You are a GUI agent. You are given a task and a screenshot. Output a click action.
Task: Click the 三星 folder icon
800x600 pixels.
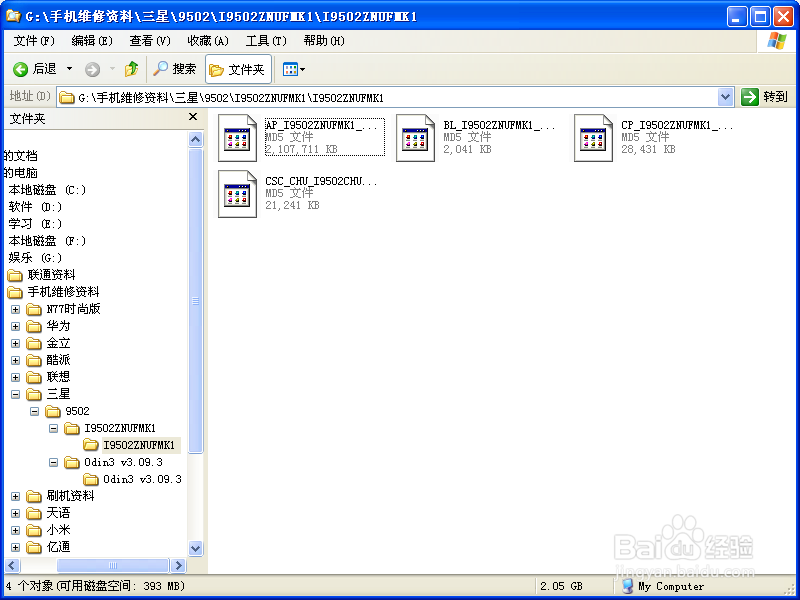pyautogui.click(x=34, y=394)
